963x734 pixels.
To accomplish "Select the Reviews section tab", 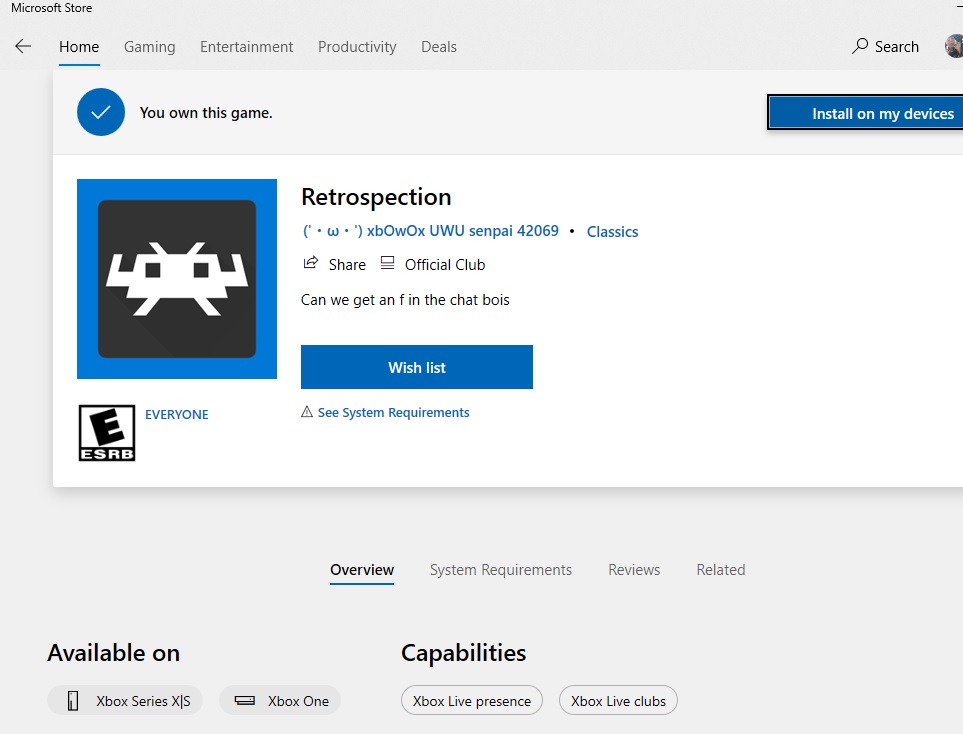I will (634, 570).
